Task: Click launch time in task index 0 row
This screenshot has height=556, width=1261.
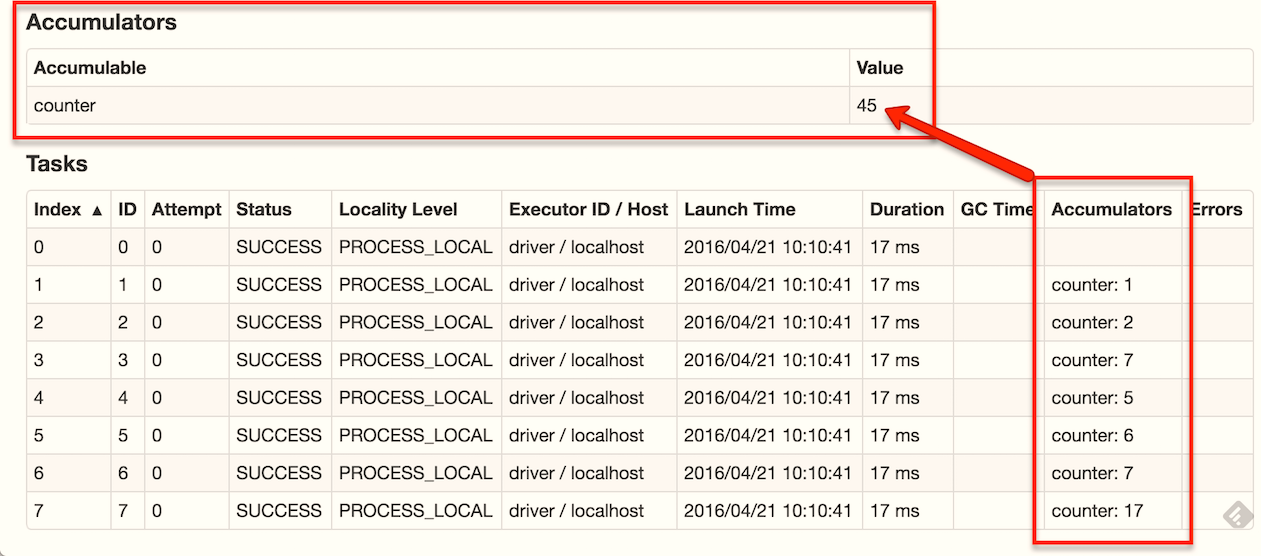Action: pyautogui.click(x=768, y=247)
